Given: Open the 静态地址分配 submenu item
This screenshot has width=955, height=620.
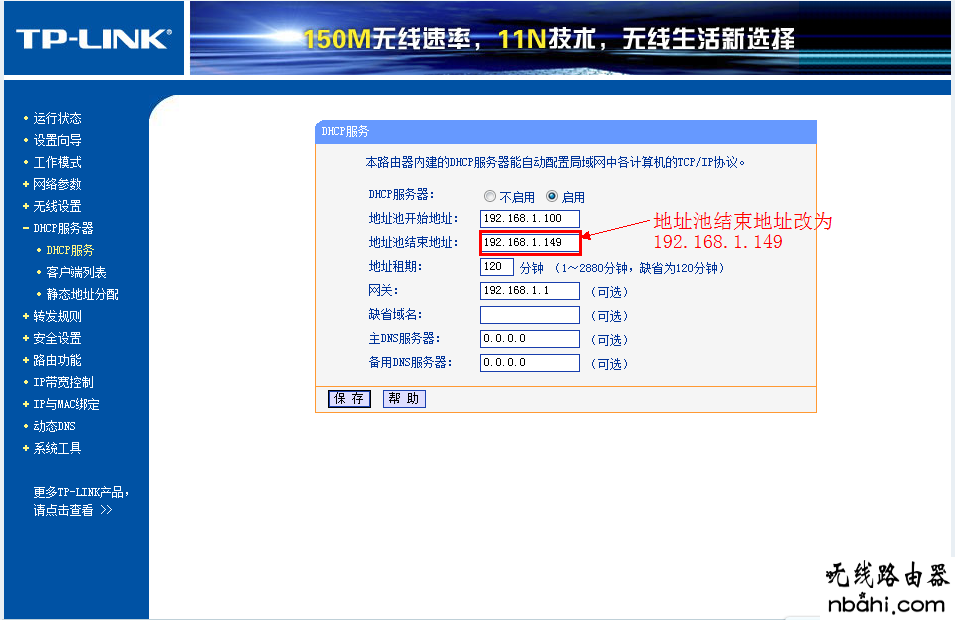Looking at the screenshot, I should 82,294.
